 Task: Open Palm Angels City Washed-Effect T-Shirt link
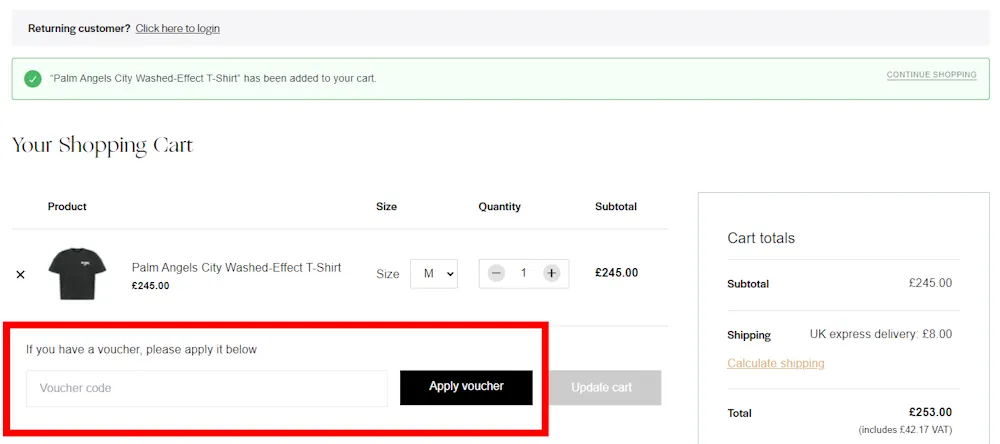[236, 267]
